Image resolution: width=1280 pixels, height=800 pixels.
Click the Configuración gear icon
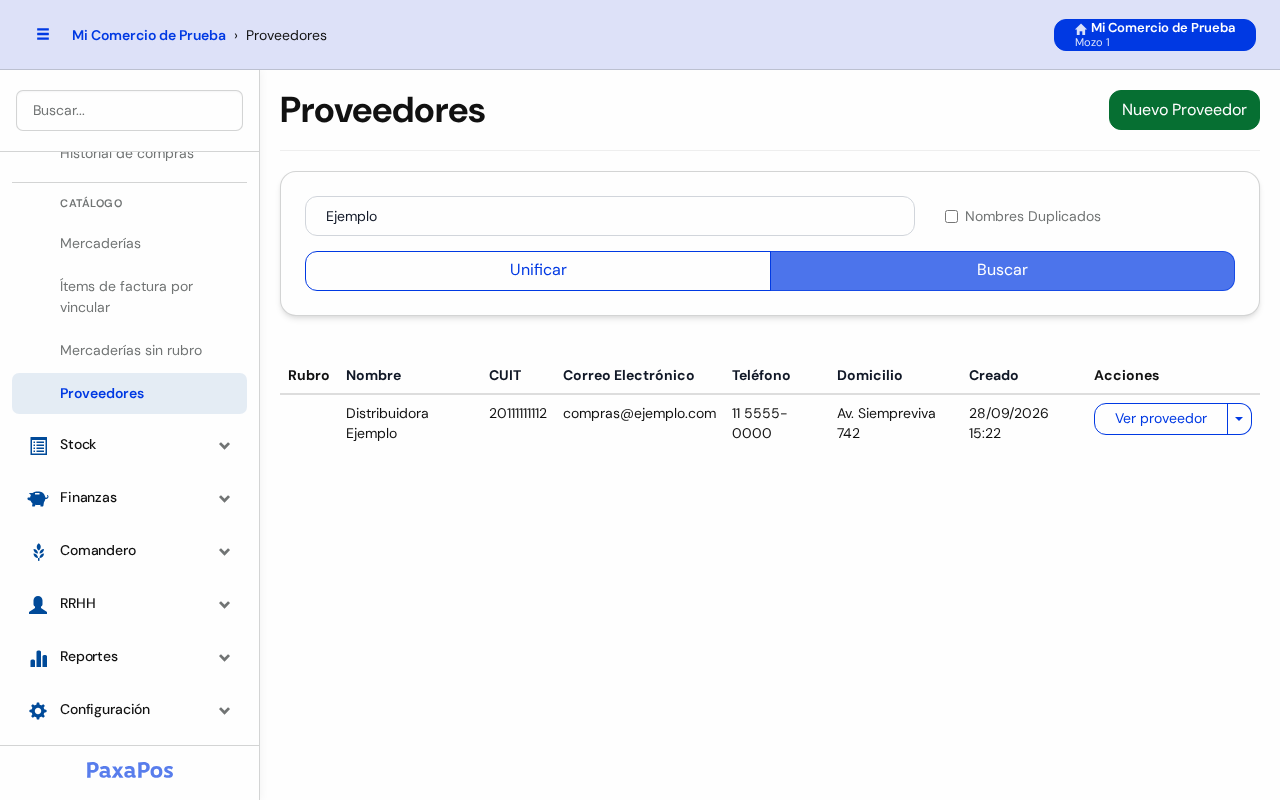[x=38, y=711]
